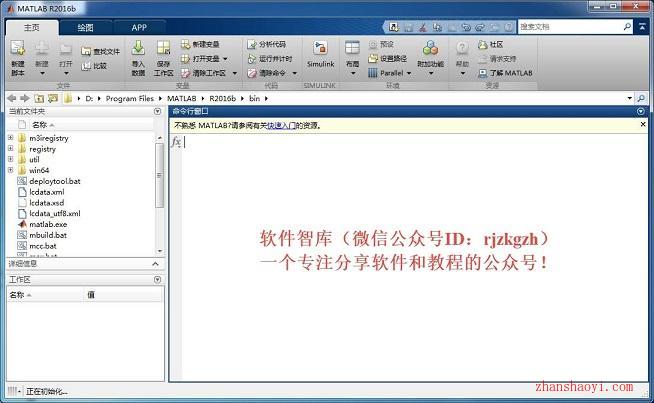Click 设置路径 (Set Path) icon

click(373, 58)
